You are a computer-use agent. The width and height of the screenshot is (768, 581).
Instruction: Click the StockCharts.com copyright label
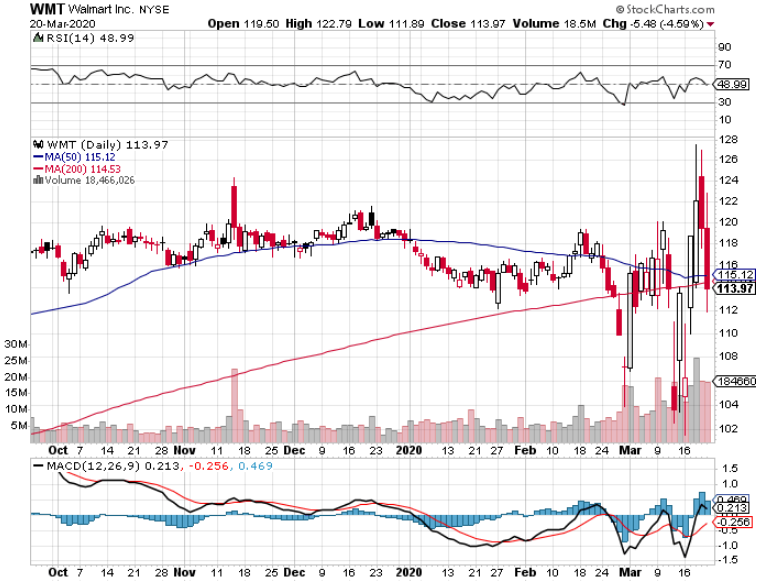click(x=665, y=9)
